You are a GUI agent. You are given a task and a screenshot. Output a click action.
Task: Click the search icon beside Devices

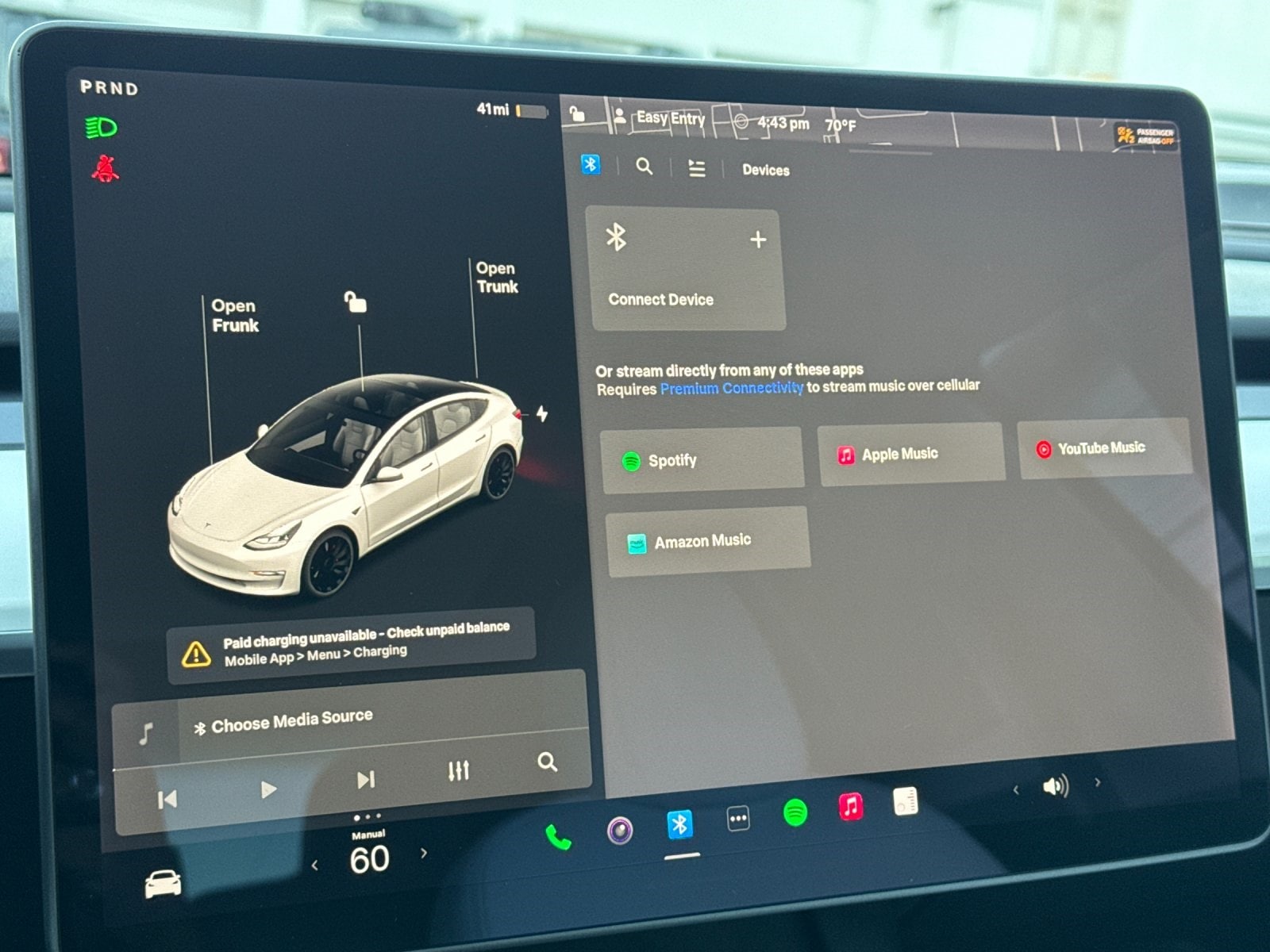coord(644,167)
